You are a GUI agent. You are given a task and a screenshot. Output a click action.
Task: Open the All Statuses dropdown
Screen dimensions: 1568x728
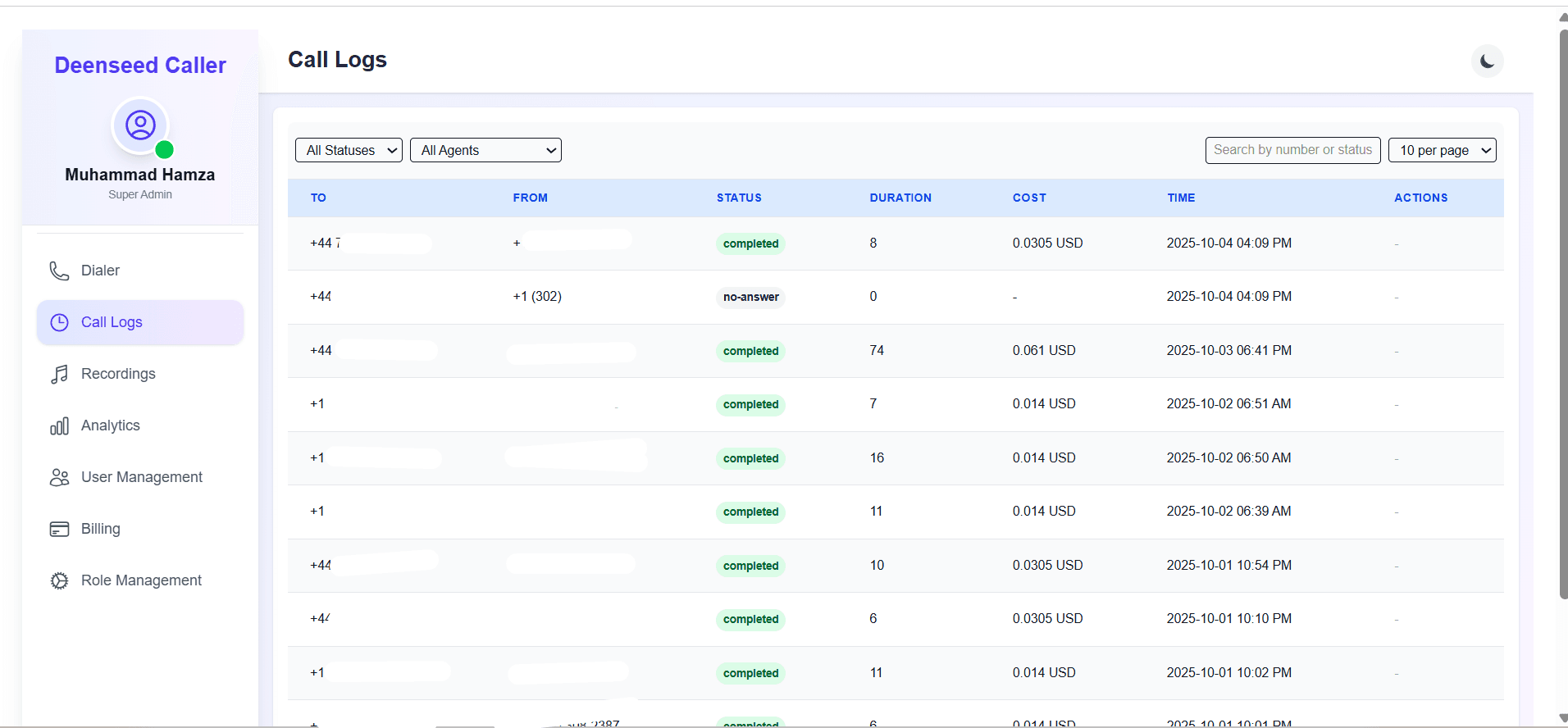pyautogui.click(x=349, y=150)
